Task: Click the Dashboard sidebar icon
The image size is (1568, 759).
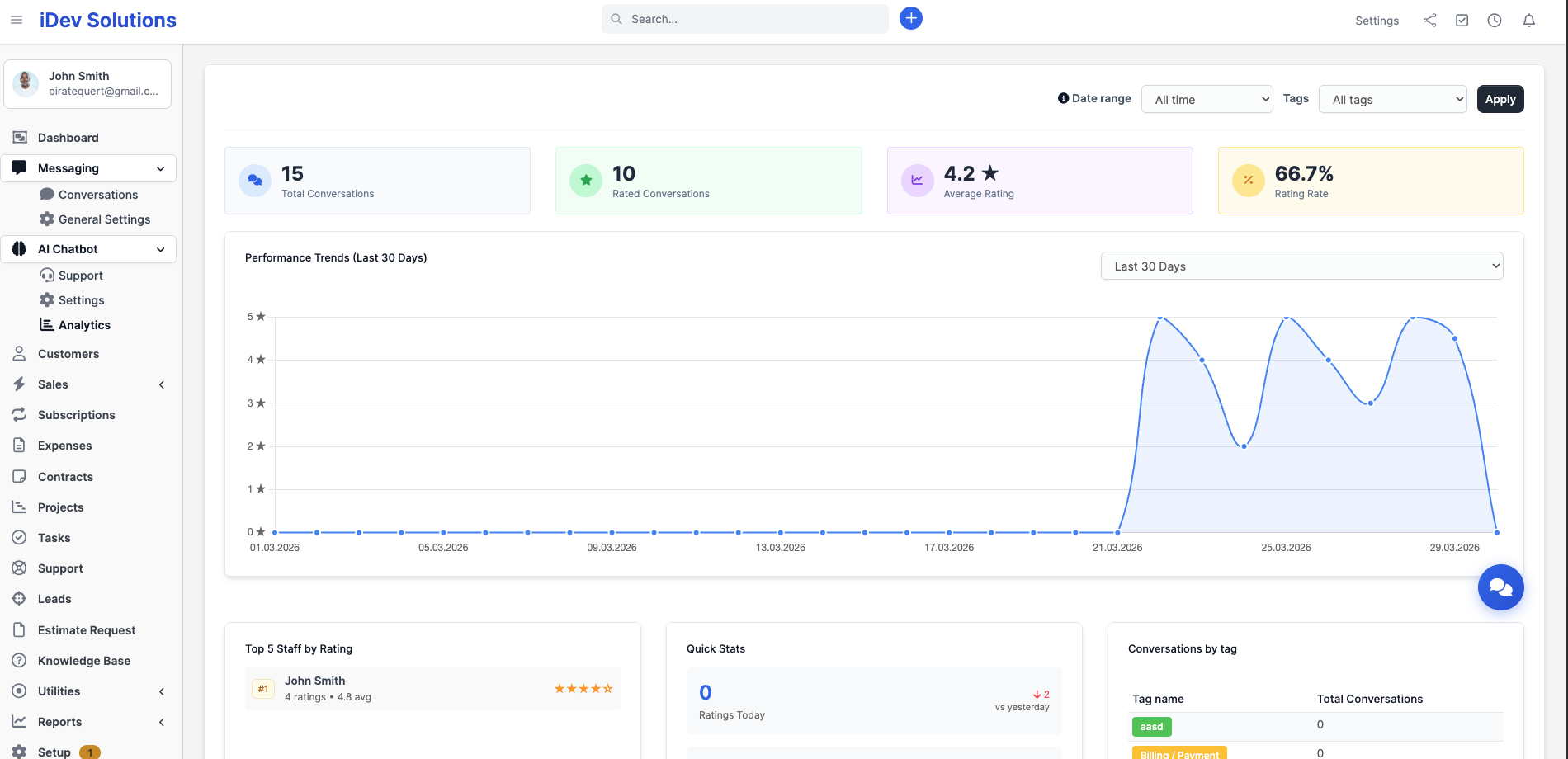Action: coord(20,138)
